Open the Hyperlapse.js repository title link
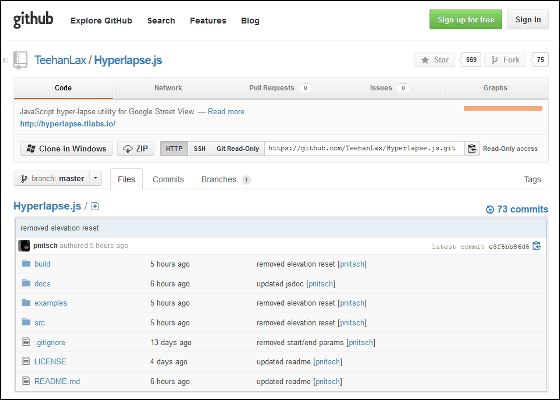560x400 pixels. [128, 60]
